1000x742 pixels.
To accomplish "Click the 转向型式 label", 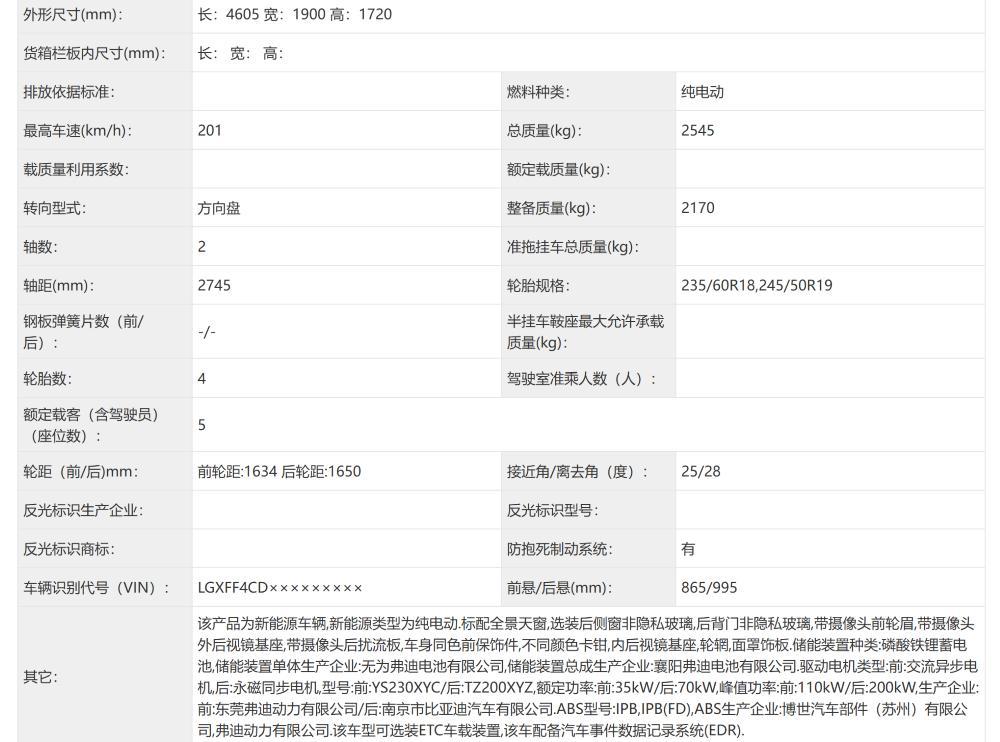I will click(54, 209).
